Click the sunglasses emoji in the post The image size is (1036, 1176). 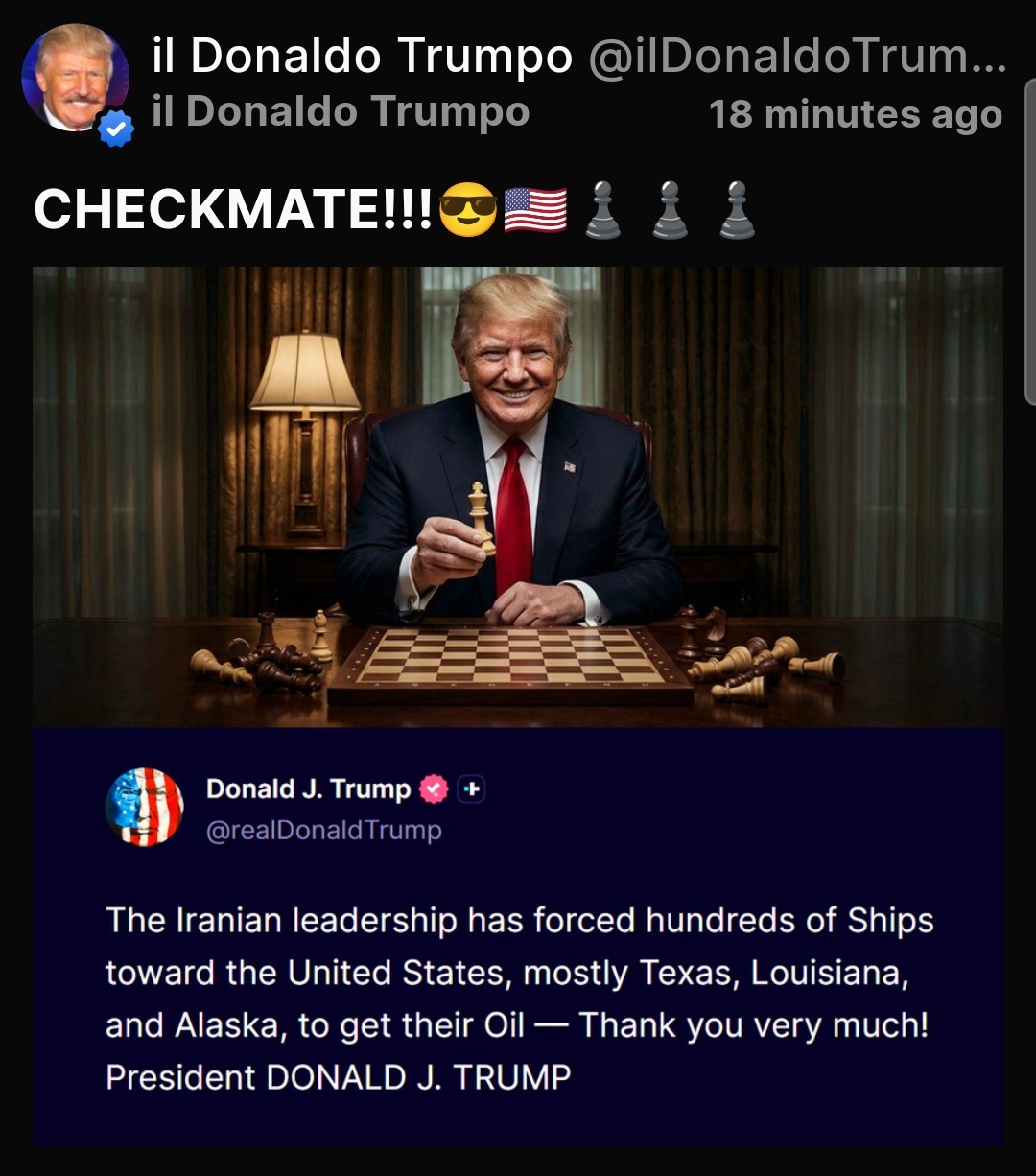[467, 209]
